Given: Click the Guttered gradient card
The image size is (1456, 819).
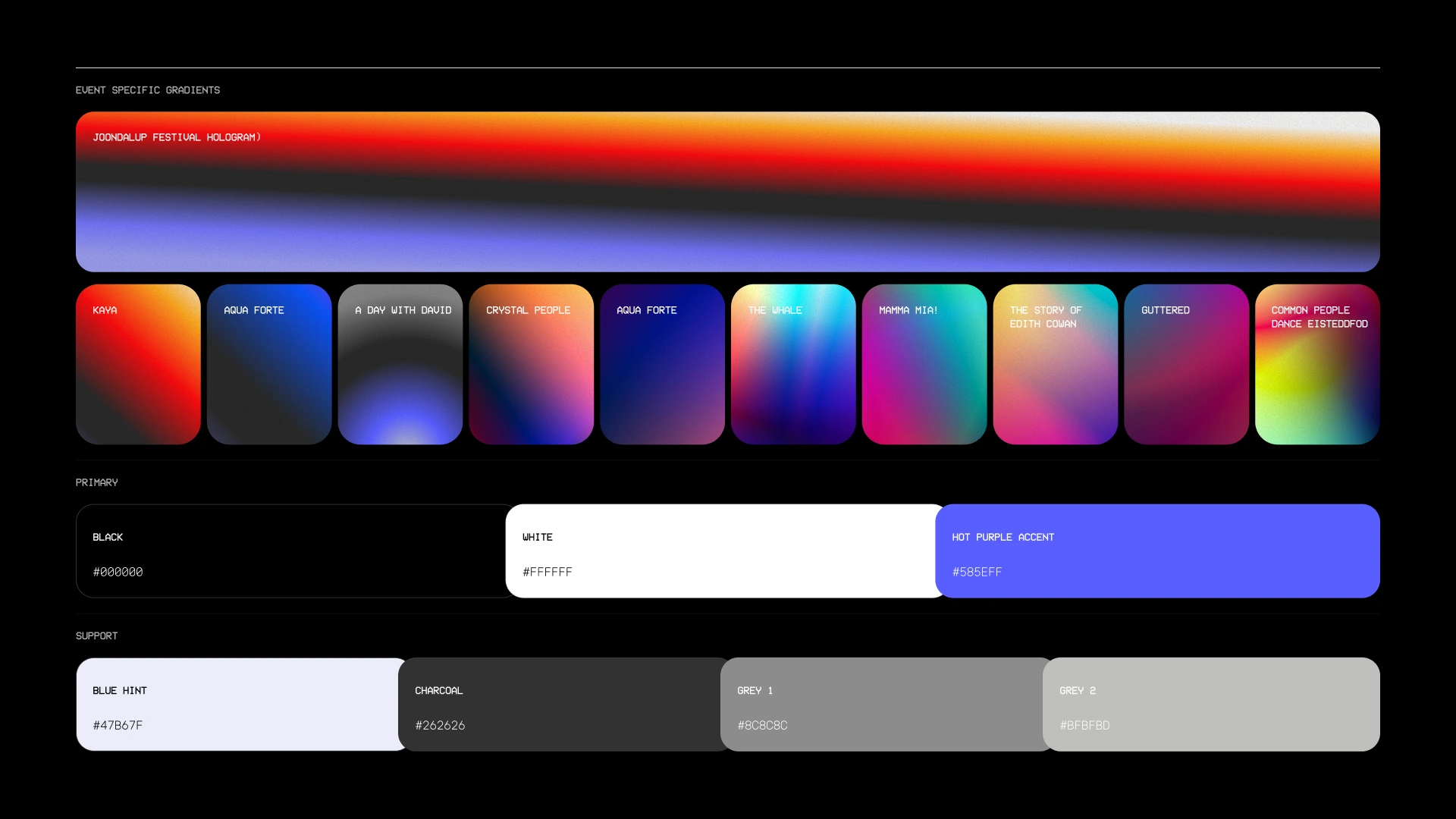Looking at the screenshot, I should tap(1186, 364).
